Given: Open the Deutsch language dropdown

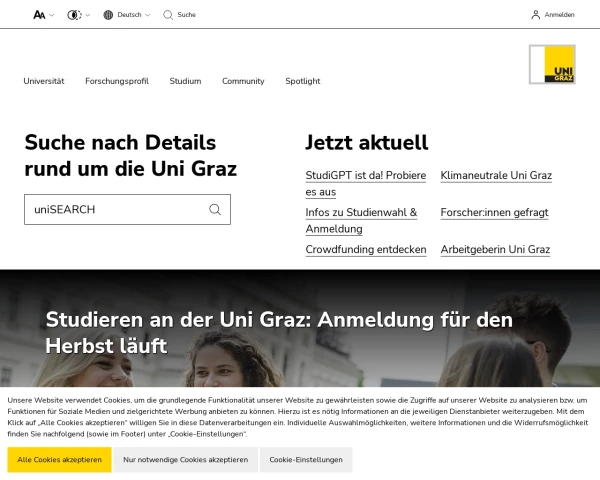Looking at the screenshot, I should pos(134,15).
